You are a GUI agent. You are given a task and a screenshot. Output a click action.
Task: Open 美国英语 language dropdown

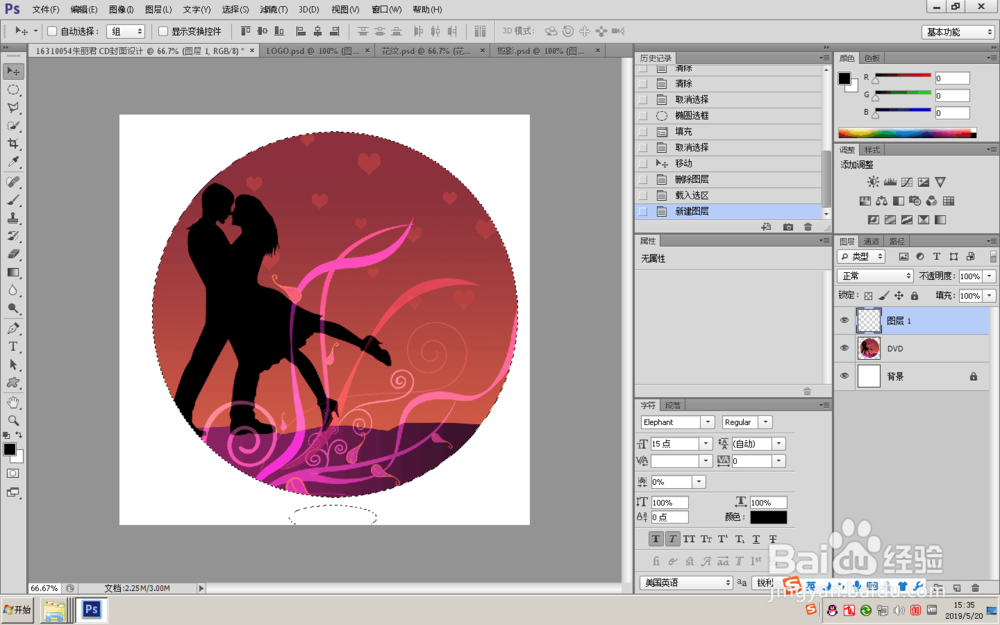point(686,583)
